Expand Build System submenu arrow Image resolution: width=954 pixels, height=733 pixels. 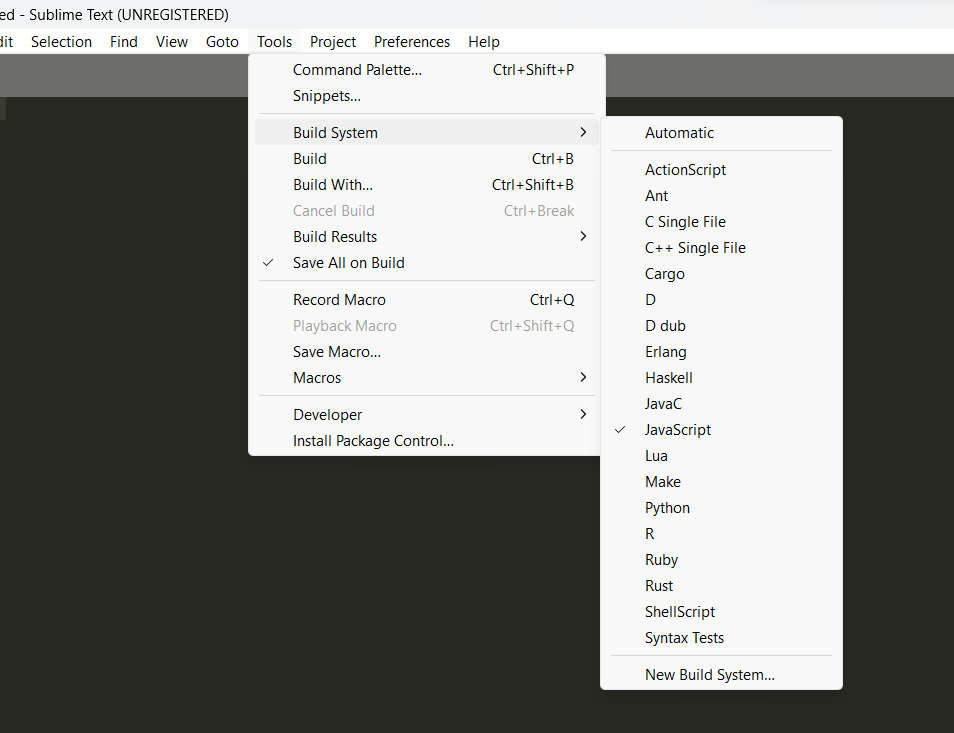(583, 132)
